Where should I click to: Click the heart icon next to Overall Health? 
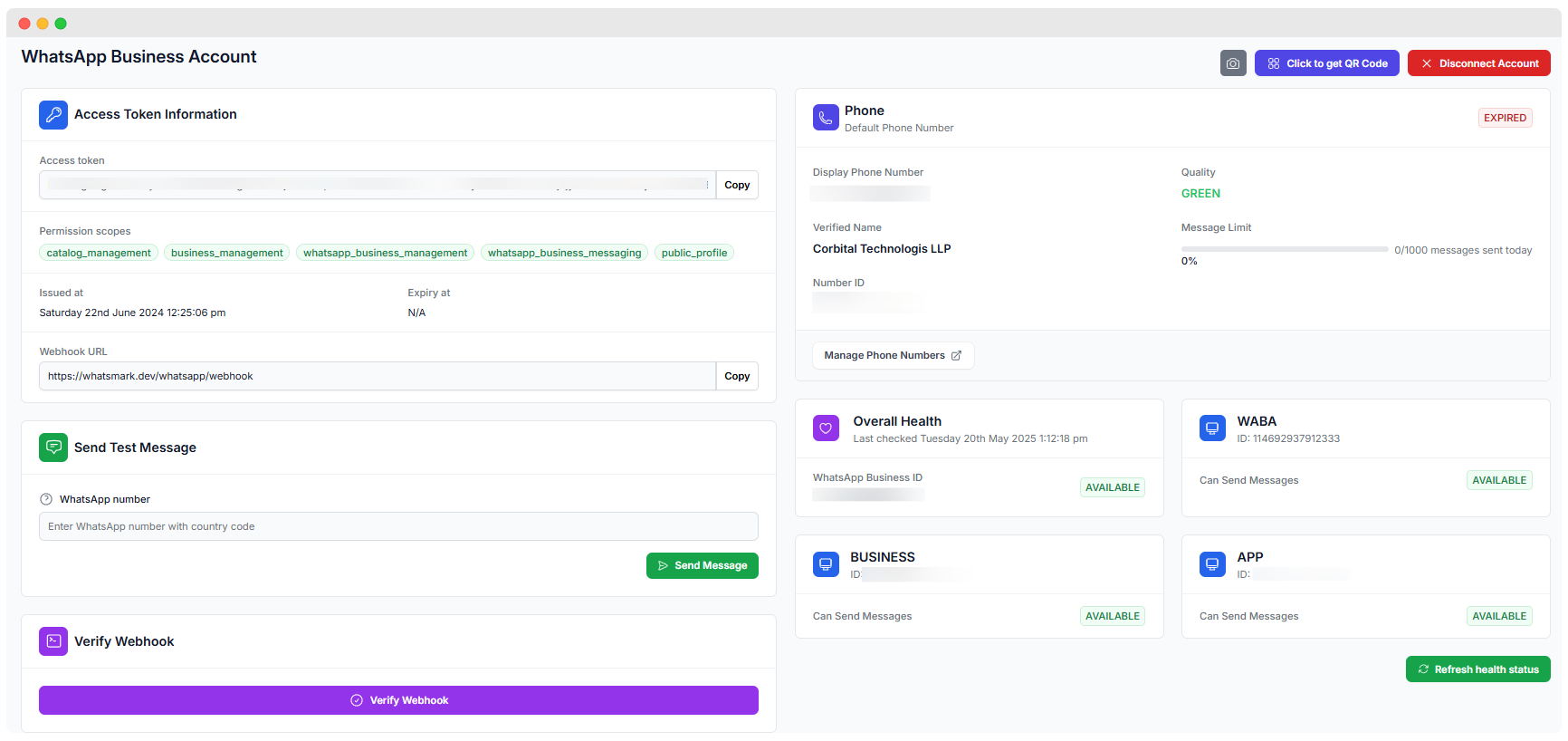tap(826, 428)
